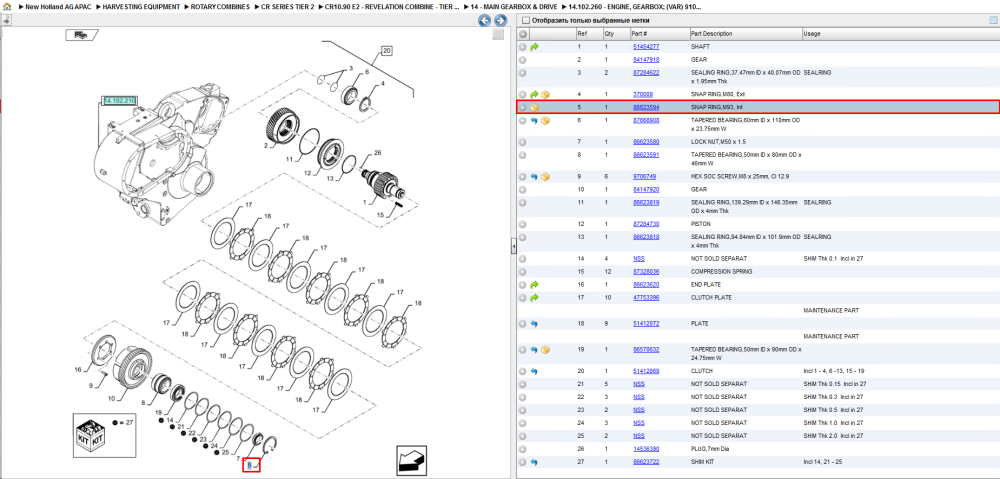The width and height of the screenshot is (1000, 479).
Task: Open part number 14536390 link
Action: [645, 448]
